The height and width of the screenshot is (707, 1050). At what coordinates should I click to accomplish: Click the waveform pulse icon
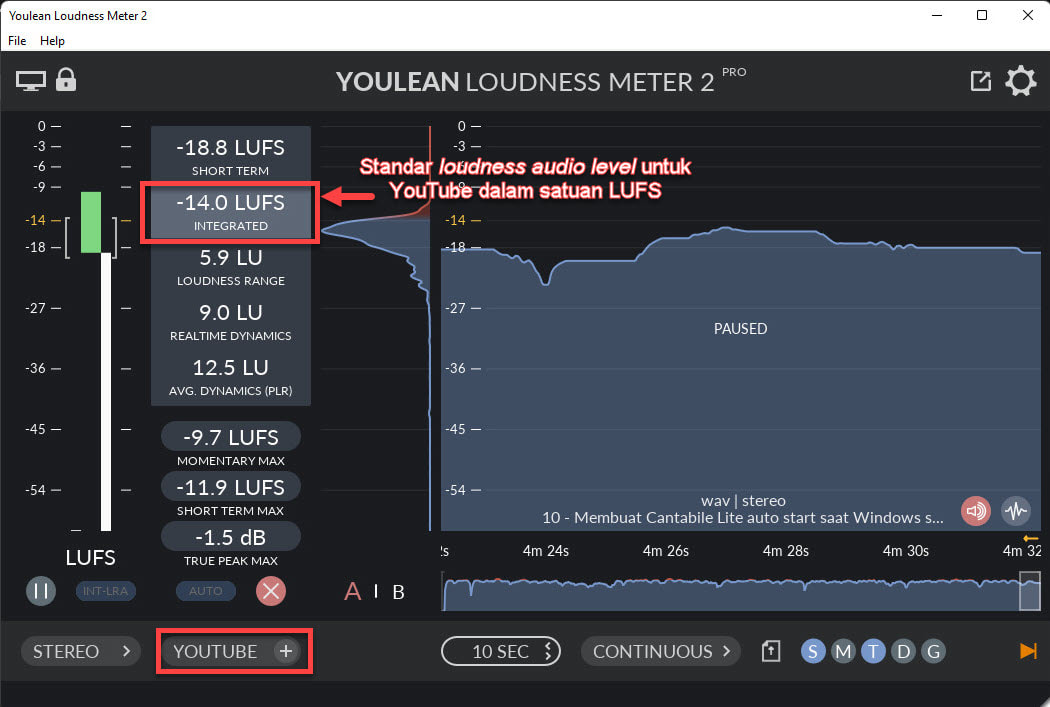point(1016,511)
